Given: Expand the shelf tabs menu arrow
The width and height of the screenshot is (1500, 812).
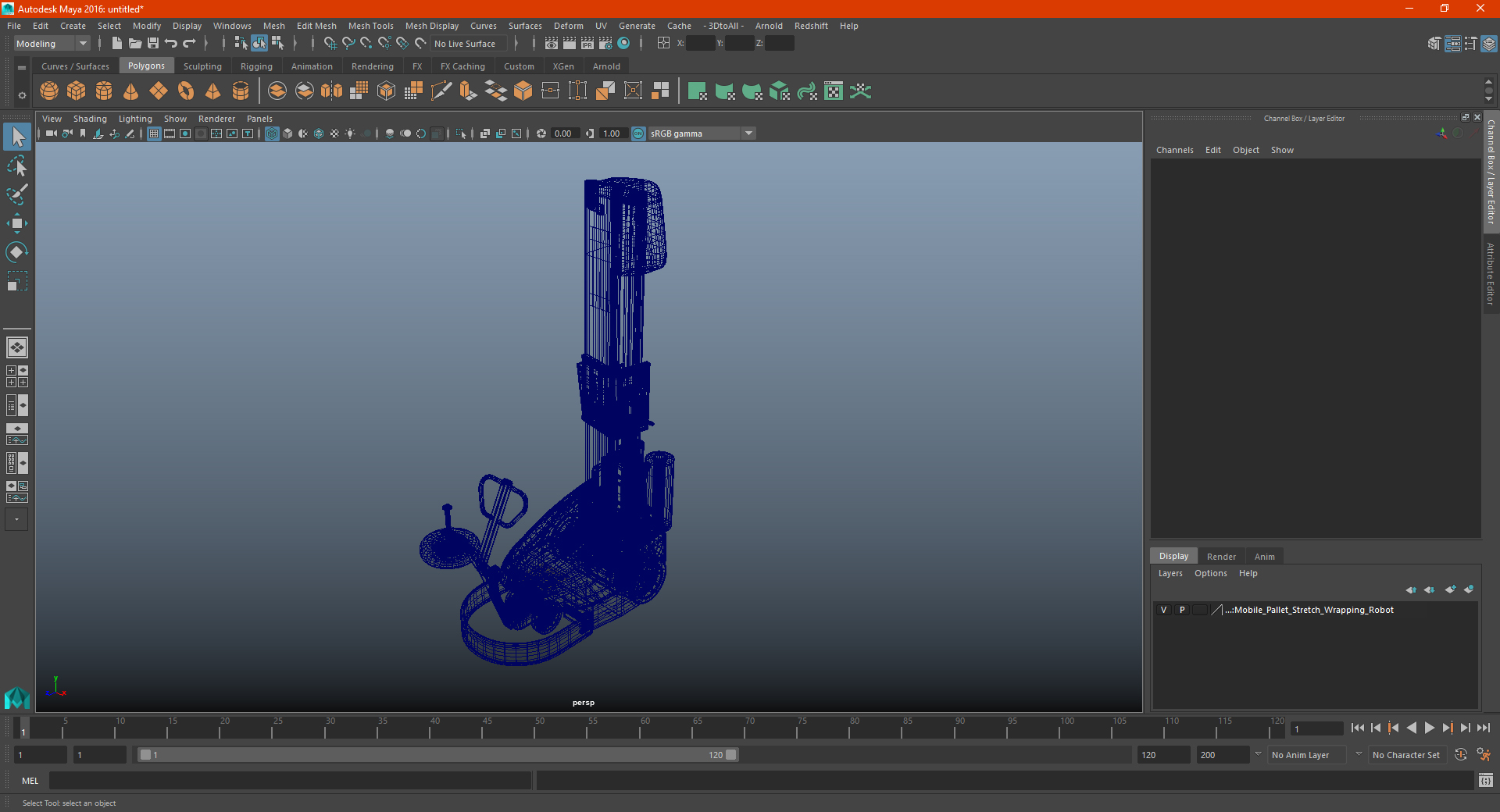Looking at the screenshot, I should tap(22, 68).
